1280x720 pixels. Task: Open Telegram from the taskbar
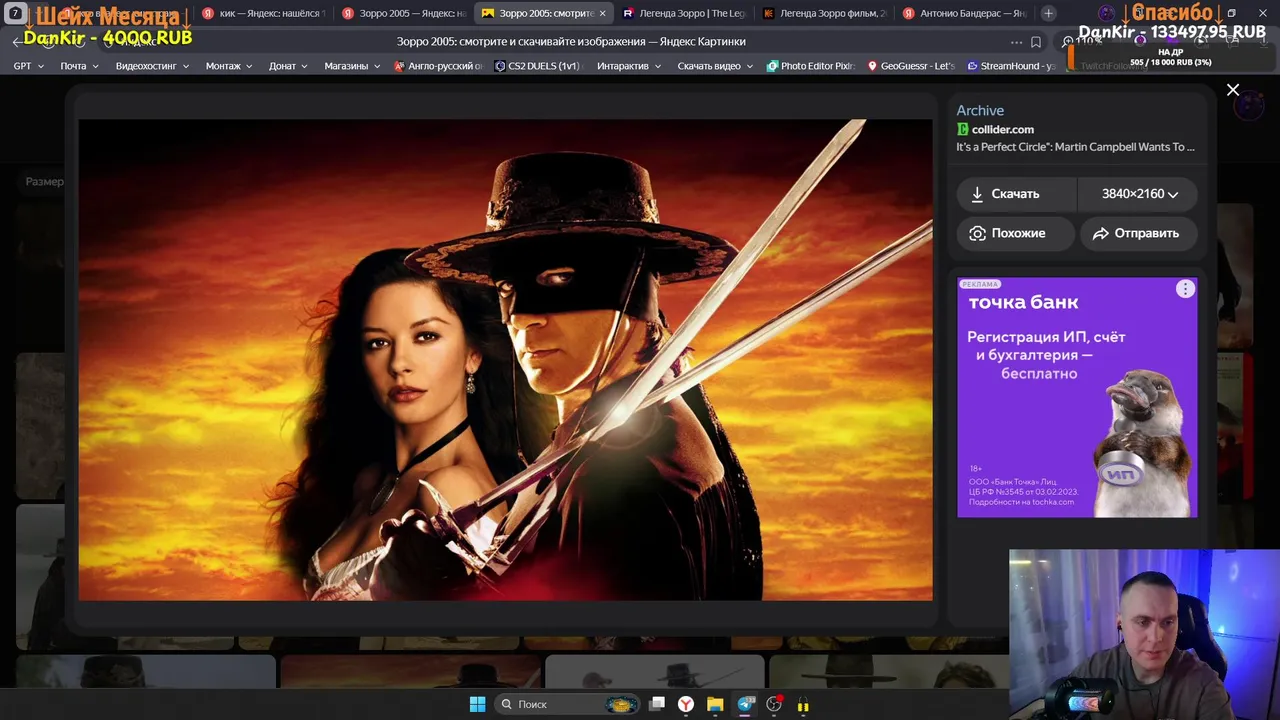point(745,704)
